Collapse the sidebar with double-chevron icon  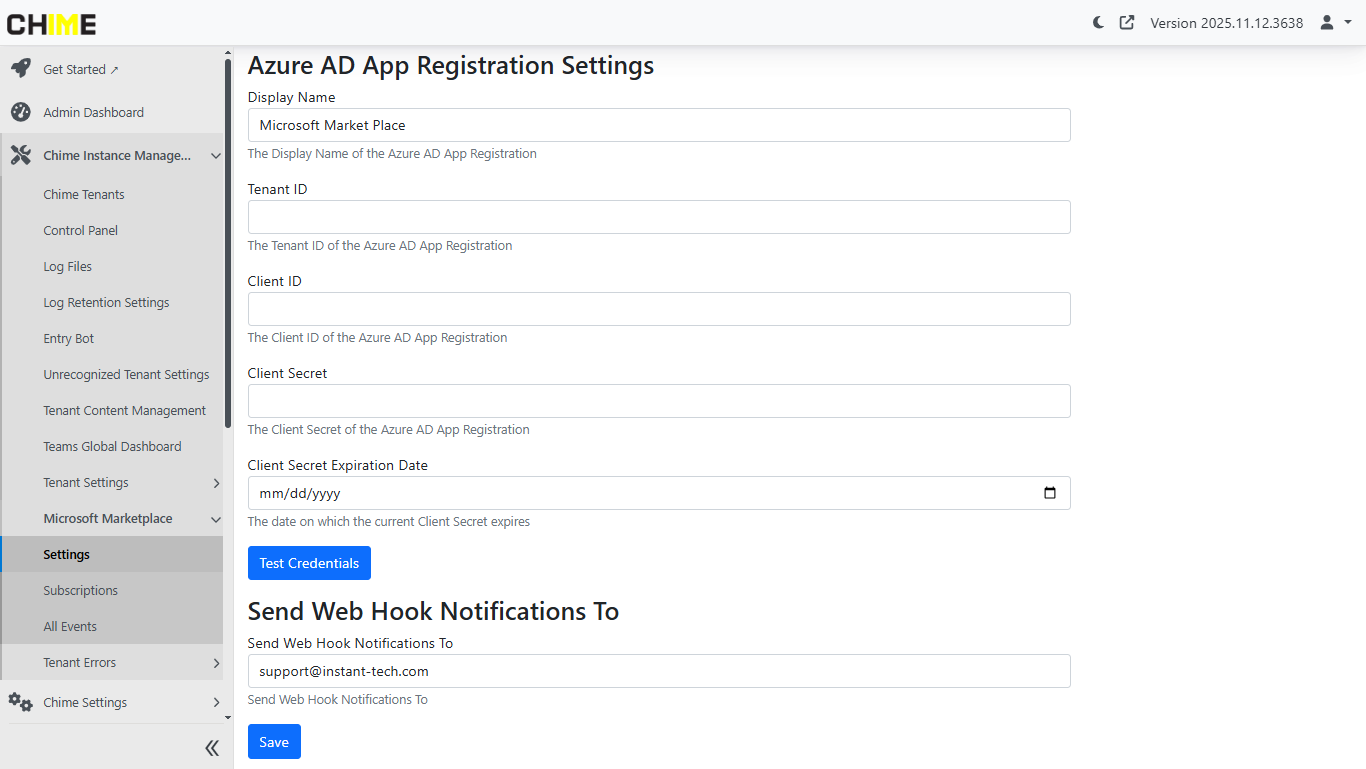211,748
